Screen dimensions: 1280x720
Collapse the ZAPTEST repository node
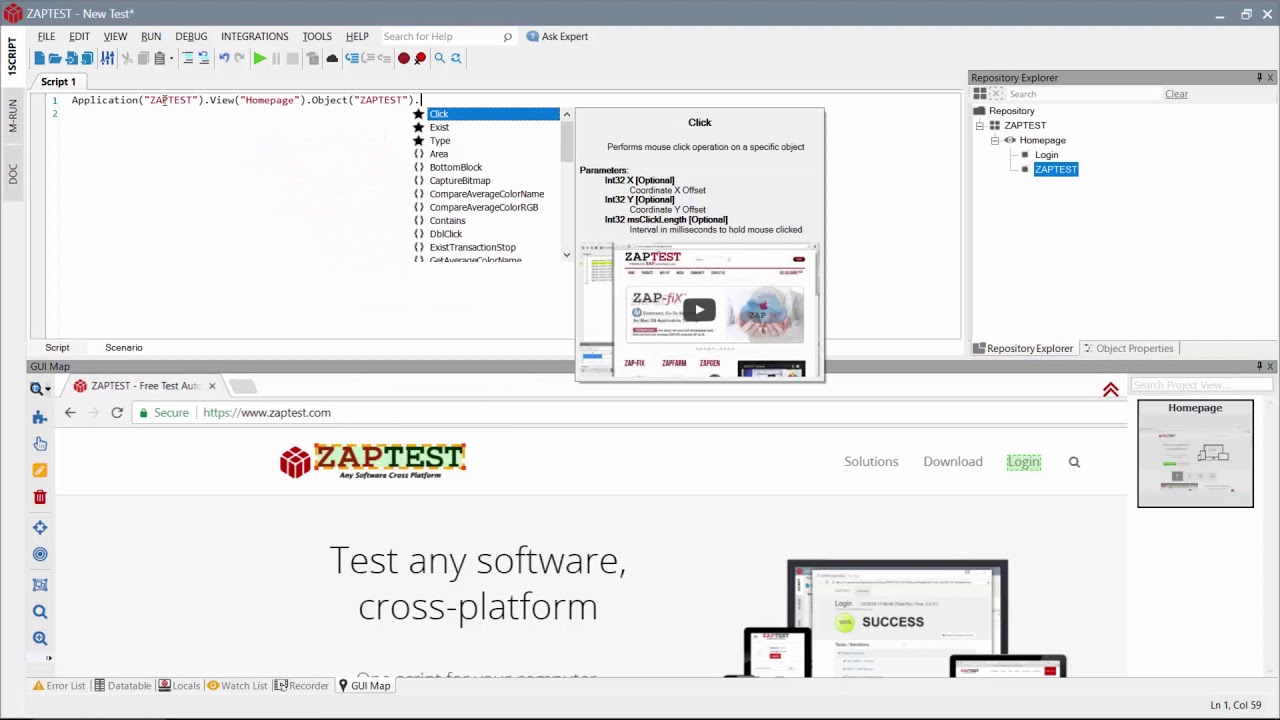pyautogui.click(x=979, y=126)
